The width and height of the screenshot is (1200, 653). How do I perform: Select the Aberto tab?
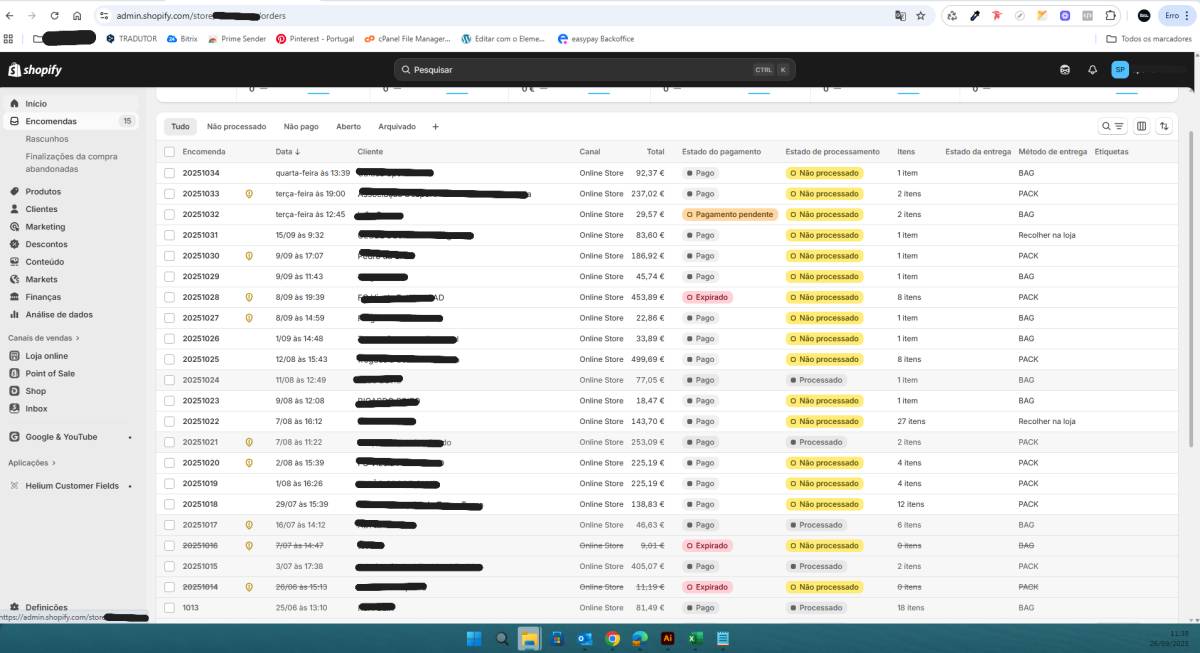click(x=348, y=127)
